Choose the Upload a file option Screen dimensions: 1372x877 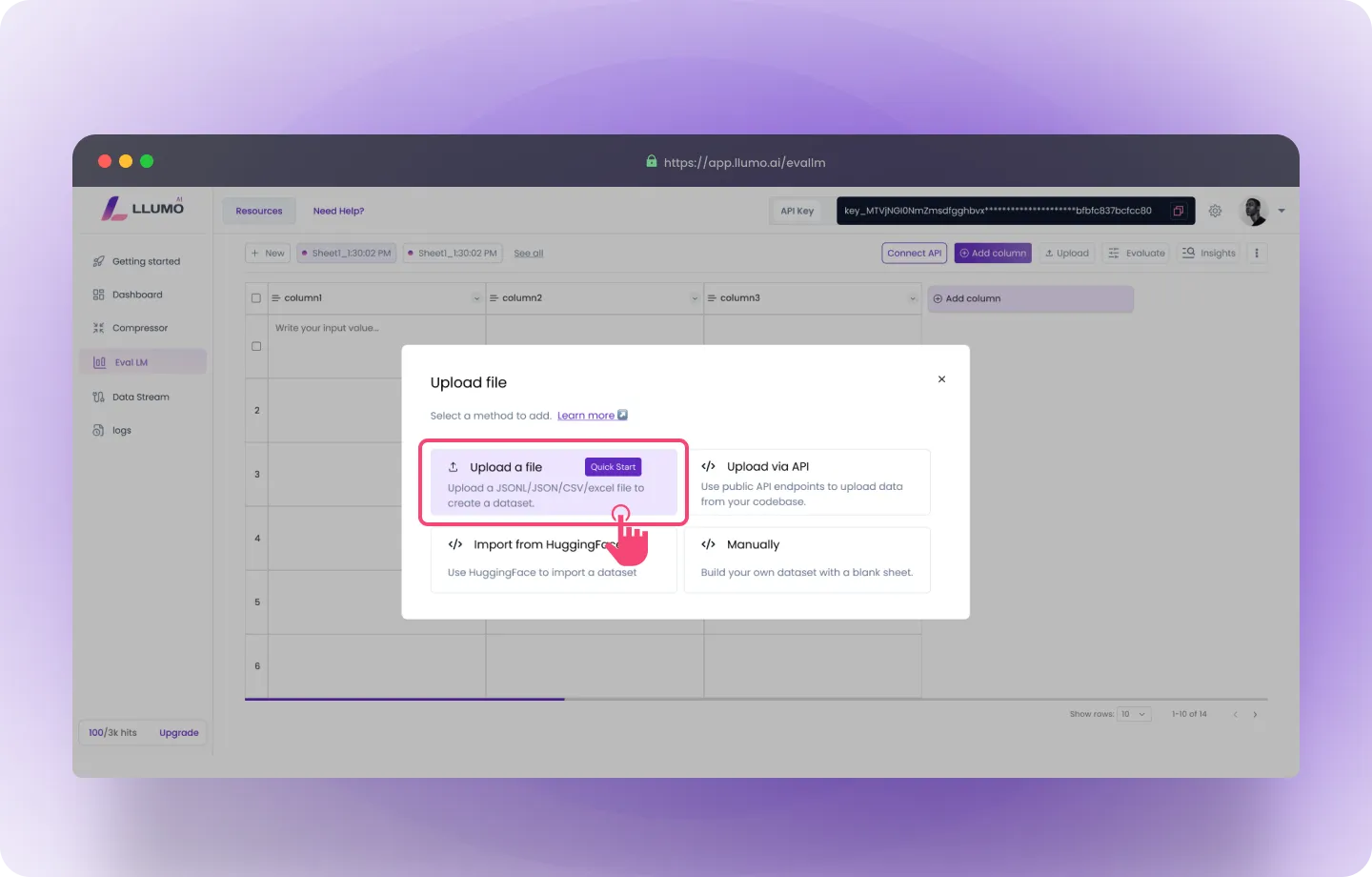click(x=554, y=481)
